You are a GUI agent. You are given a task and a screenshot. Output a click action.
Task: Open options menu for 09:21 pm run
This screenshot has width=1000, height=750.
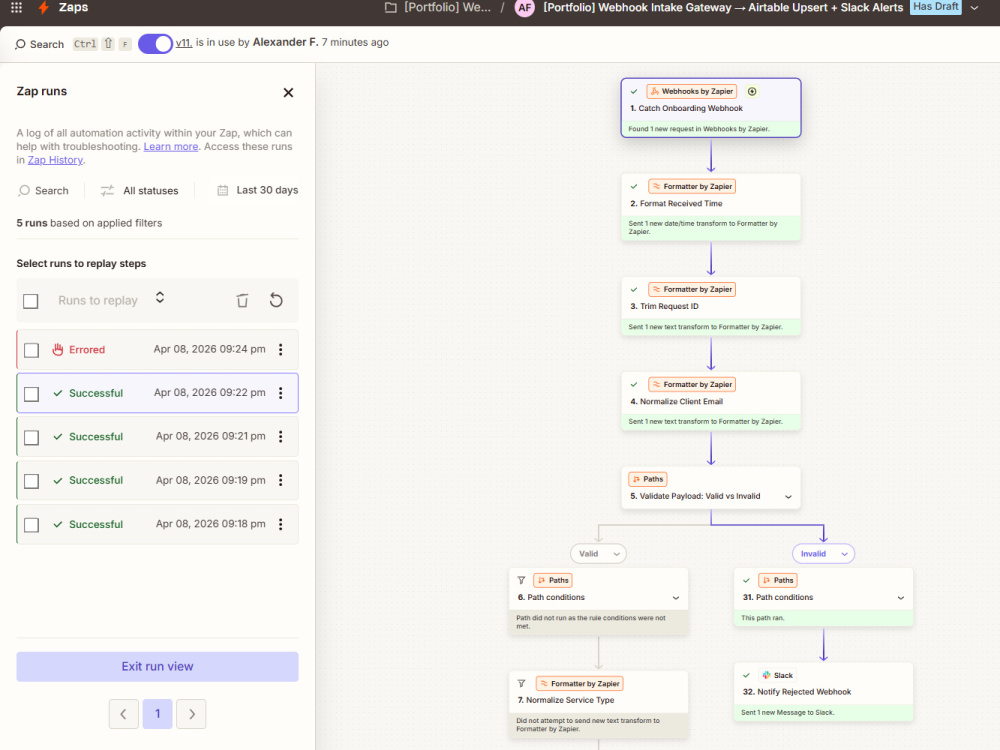[x=281, y=437]
